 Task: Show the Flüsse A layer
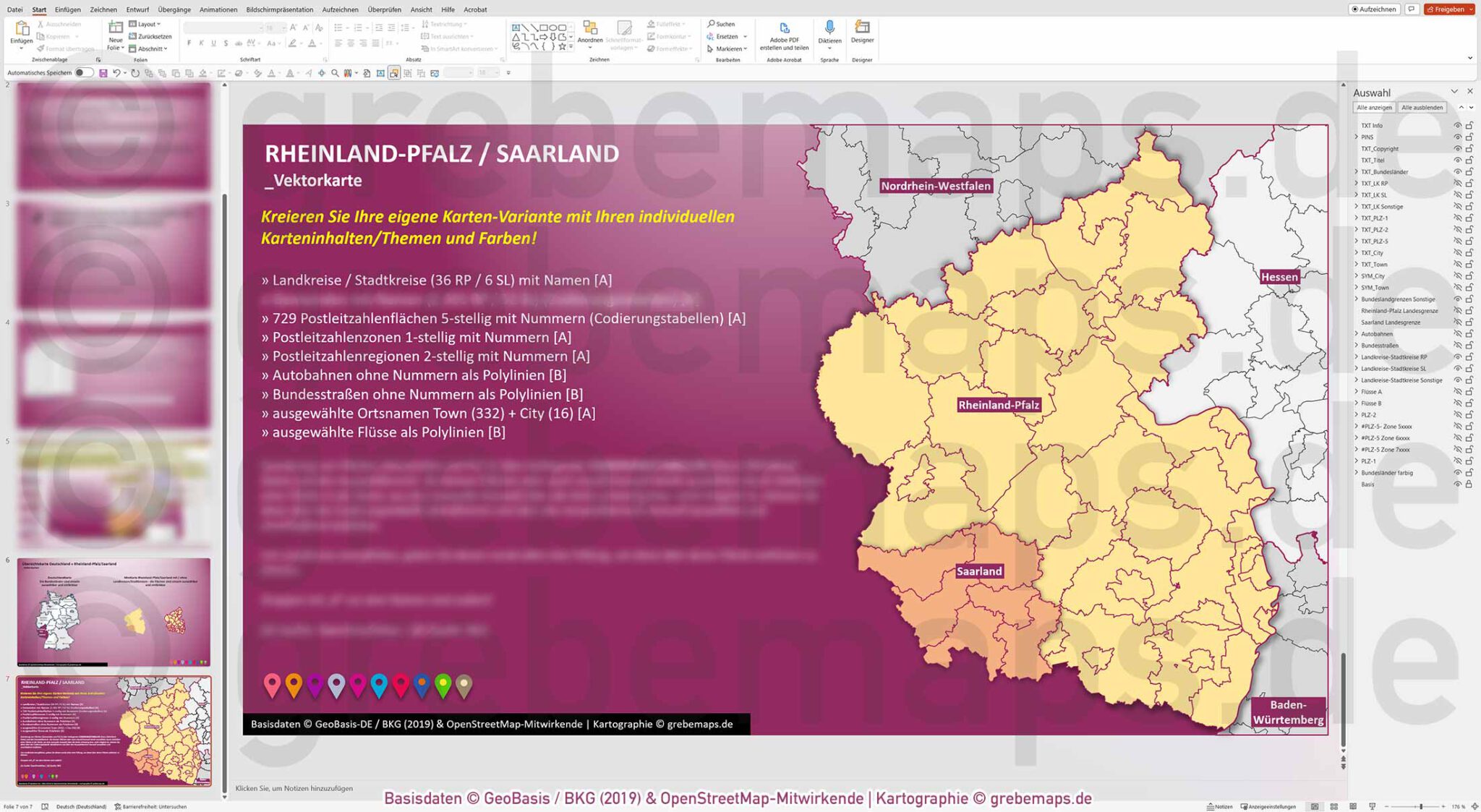tap(1458, 391)
